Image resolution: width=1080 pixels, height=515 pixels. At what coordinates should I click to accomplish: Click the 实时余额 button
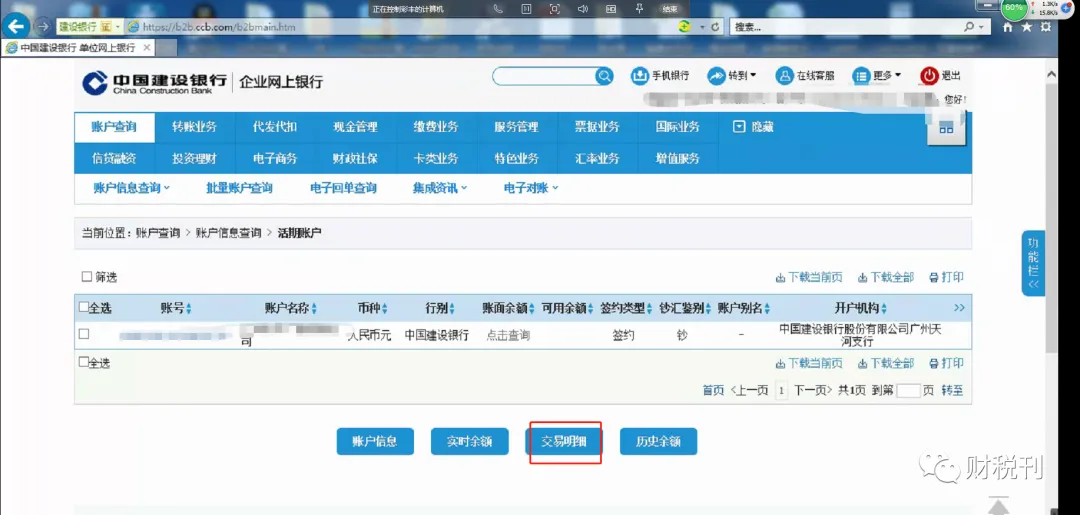coord(469,441)
